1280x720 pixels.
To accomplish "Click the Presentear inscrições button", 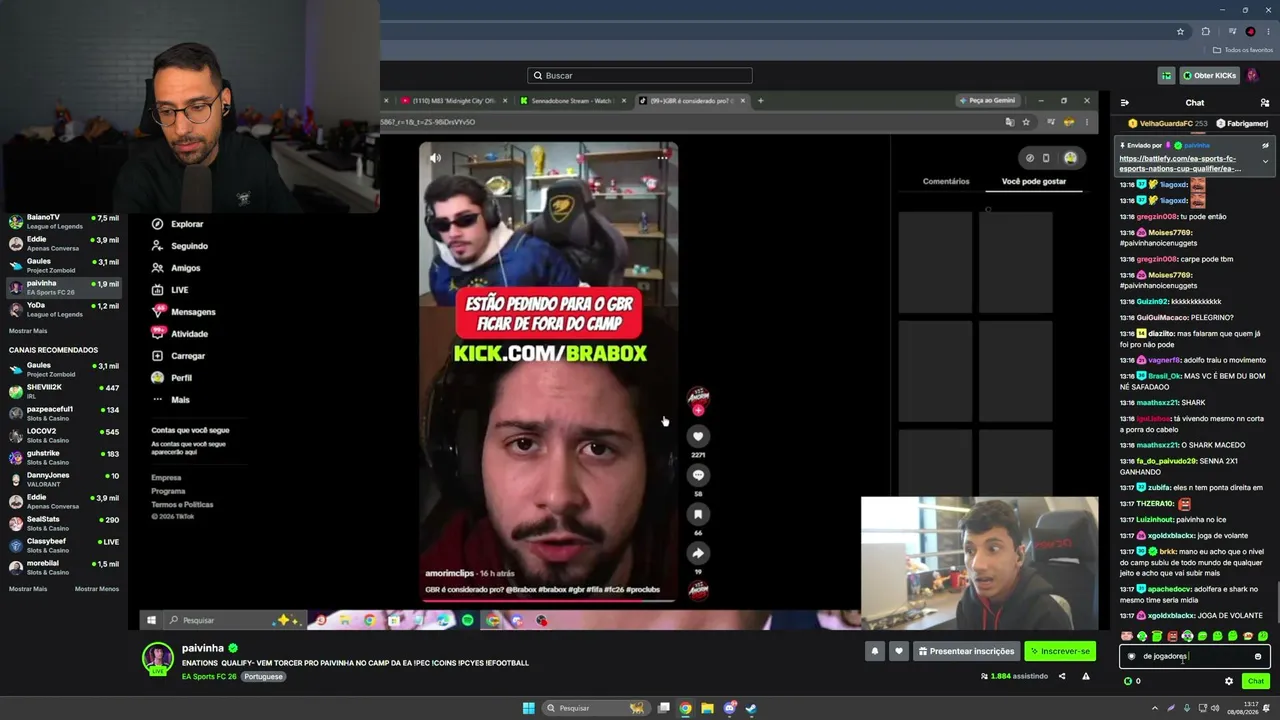I will click(x=966, y=651).
